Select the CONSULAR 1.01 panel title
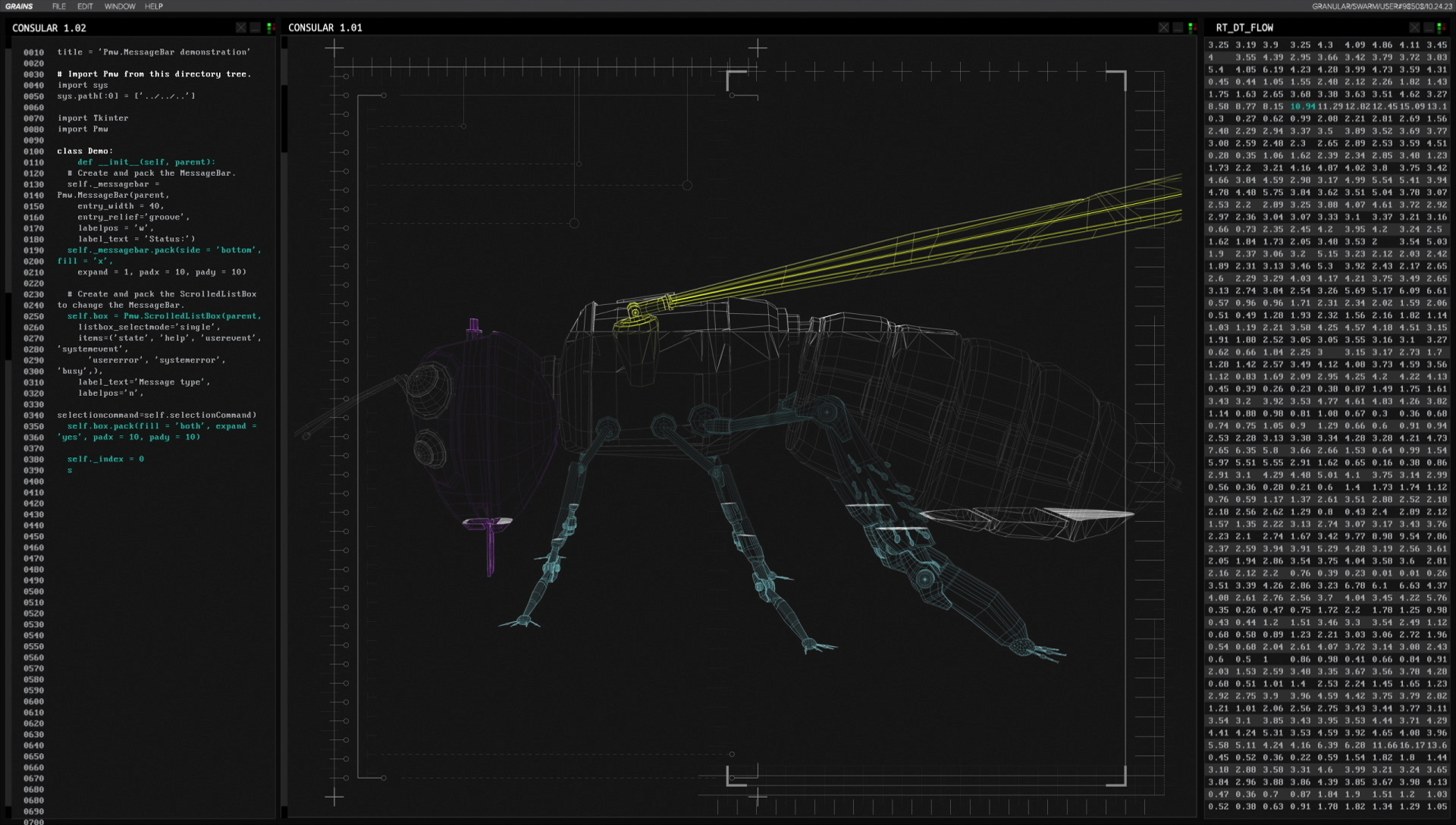This screenshot has height=825, width=1456. (x=325, y=27)
